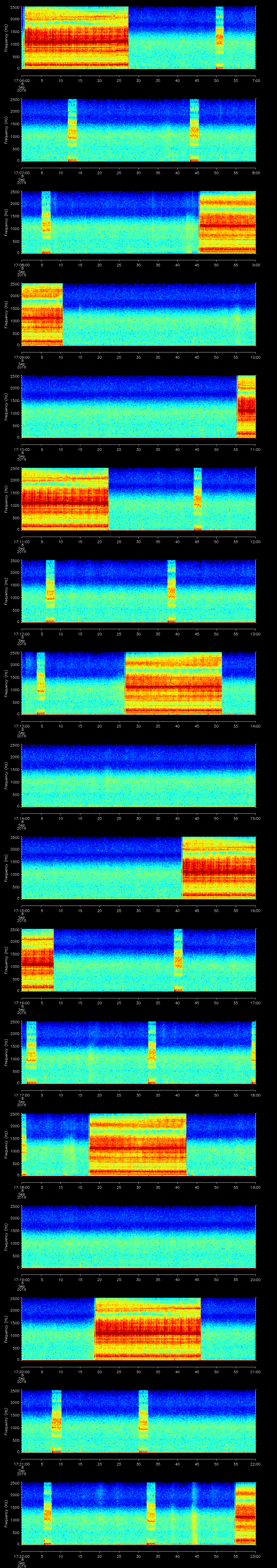The height and width of the screenshot is (1568, 277).
Task: Open the quiet 17:19 spectrogram panel
Action: pos(138,1236)
